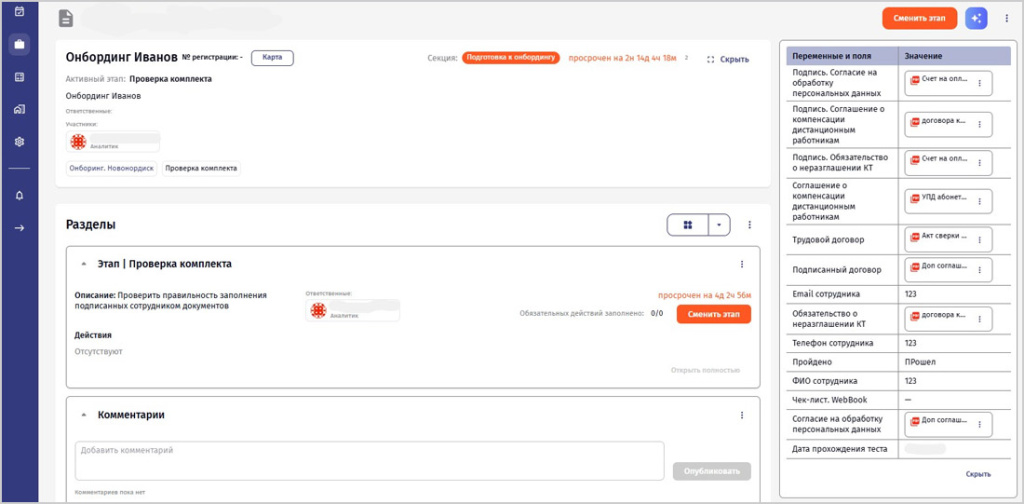The height and width of the screenshot is (504, 1024).
Task: Click Скрыть below the variables table
Action: (x=978, y=474)
